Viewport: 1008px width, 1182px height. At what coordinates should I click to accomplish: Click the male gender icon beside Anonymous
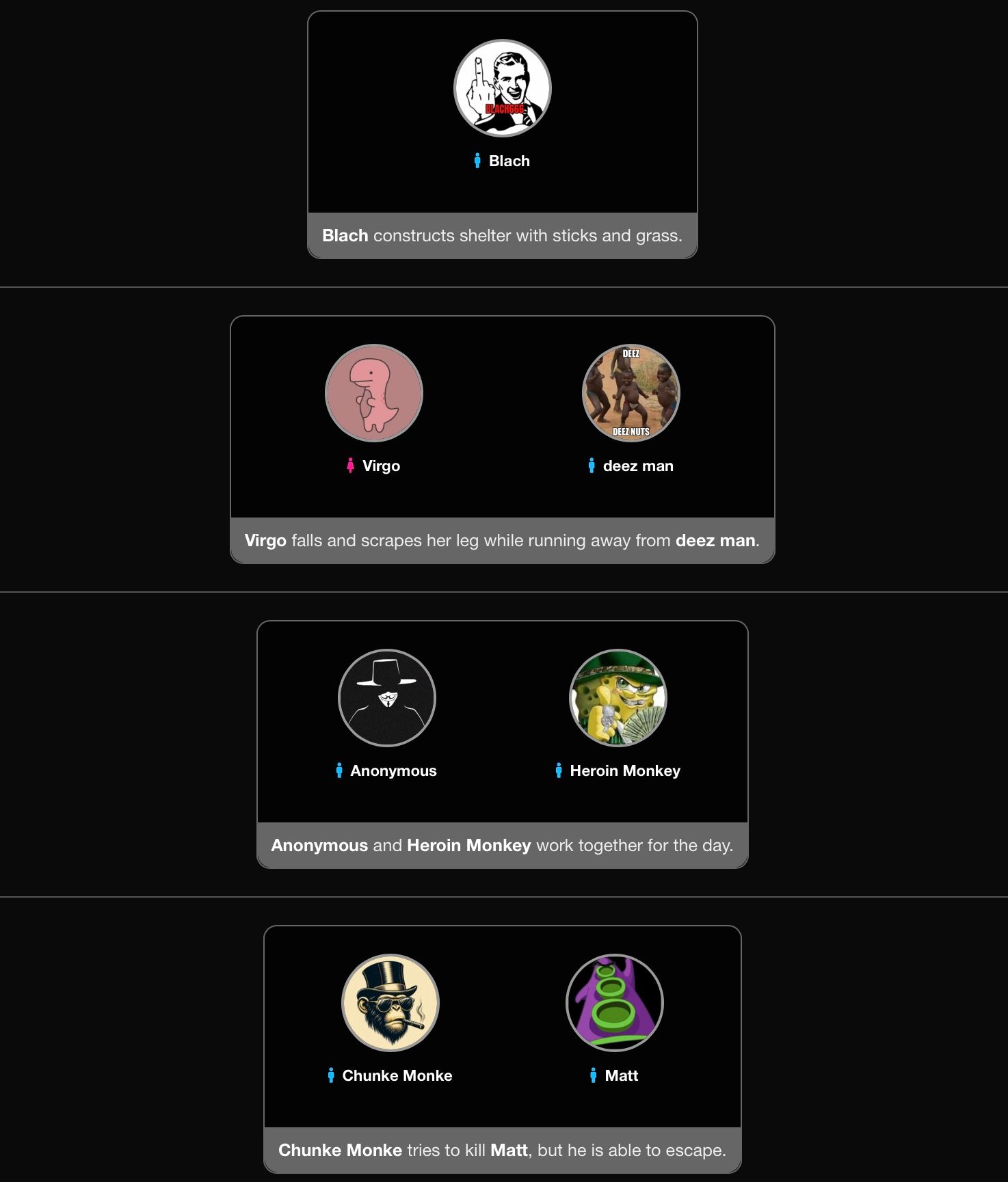(x=339, y=770)
